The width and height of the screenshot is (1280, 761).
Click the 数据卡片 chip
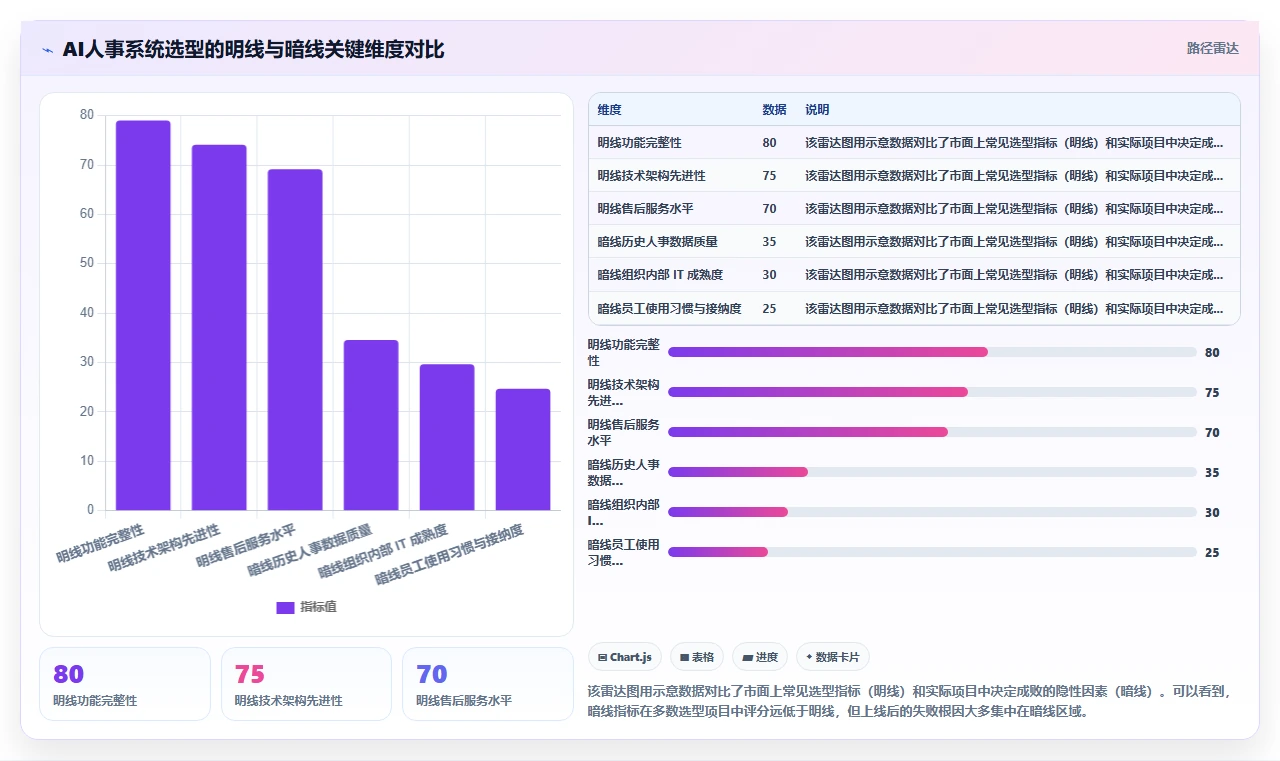(833, 657)
